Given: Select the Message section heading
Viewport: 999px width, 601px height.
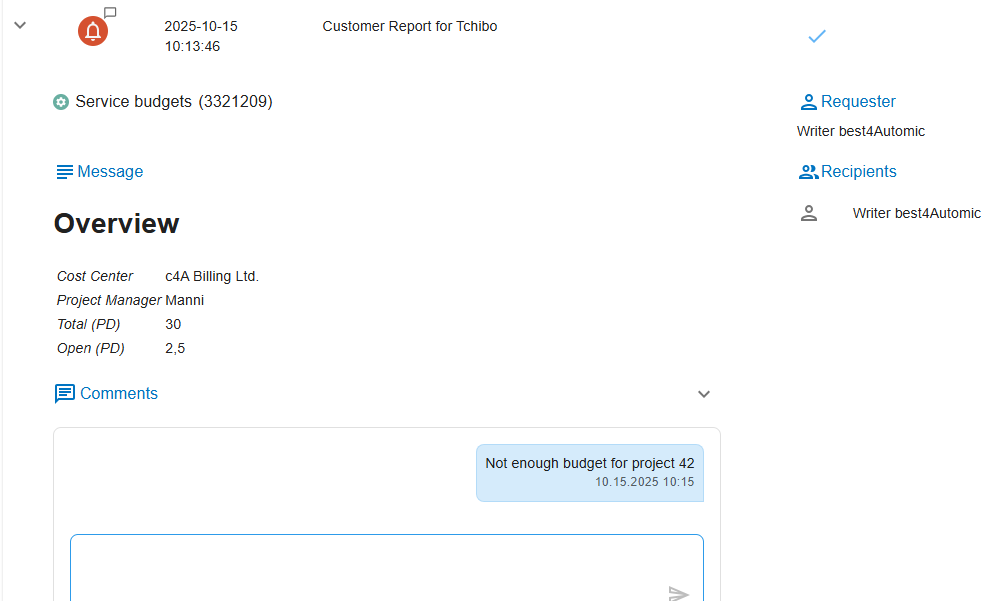Looking at the screenshot, I should click(x=110, y=172).
